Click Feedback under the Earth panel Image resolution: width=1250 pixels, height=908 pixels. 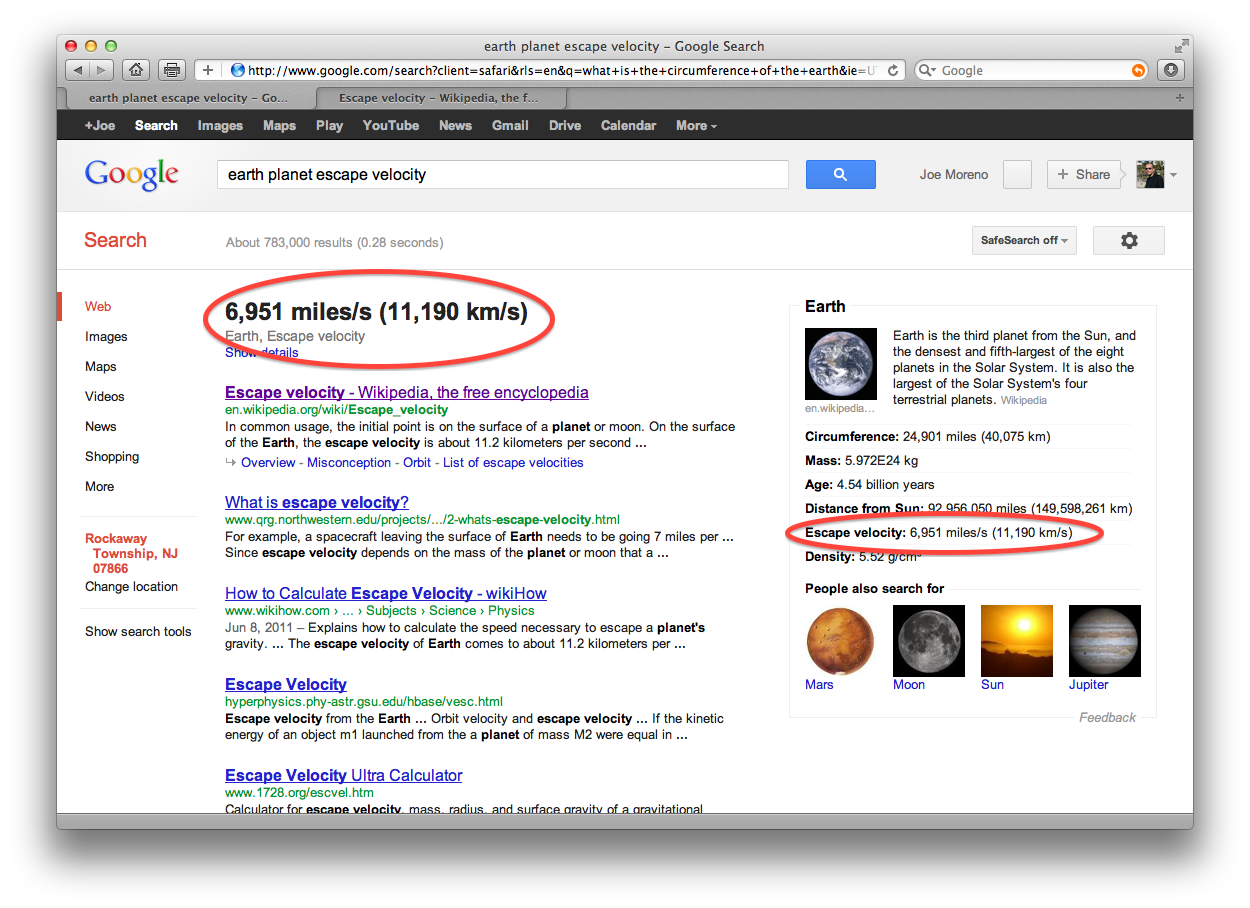coord(1107,717)
